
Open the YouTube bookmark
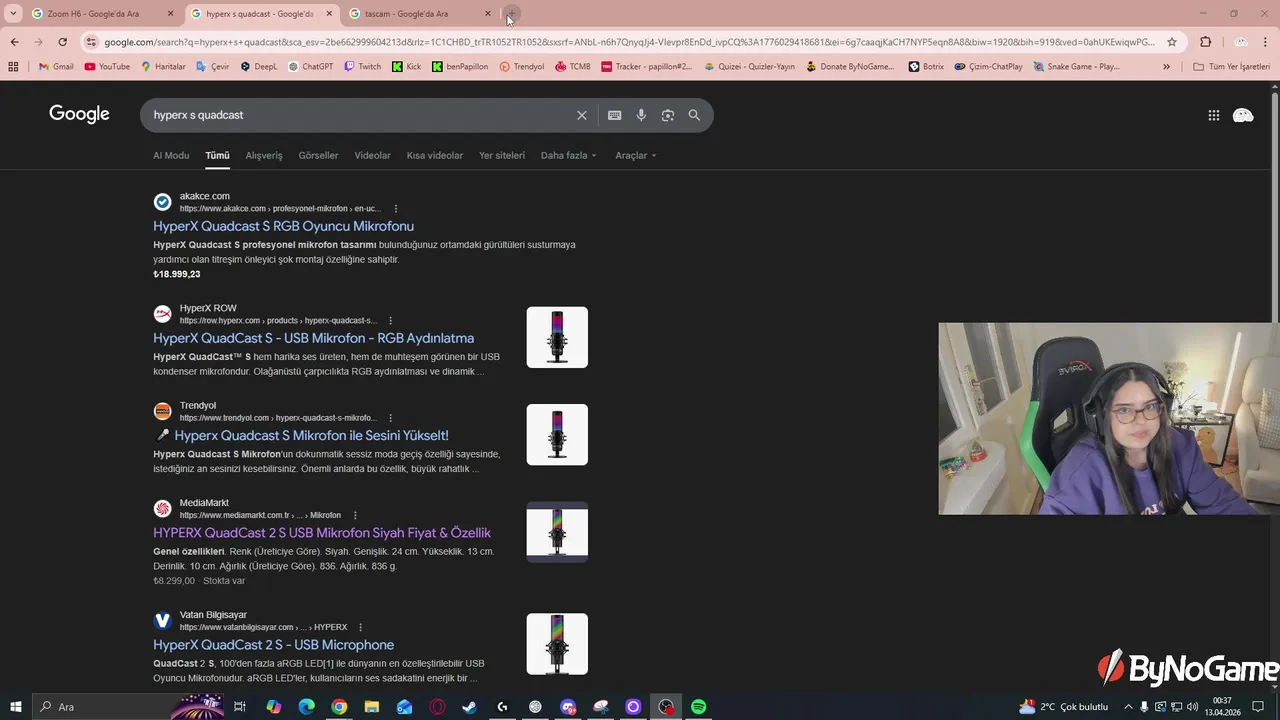point(107,67)
